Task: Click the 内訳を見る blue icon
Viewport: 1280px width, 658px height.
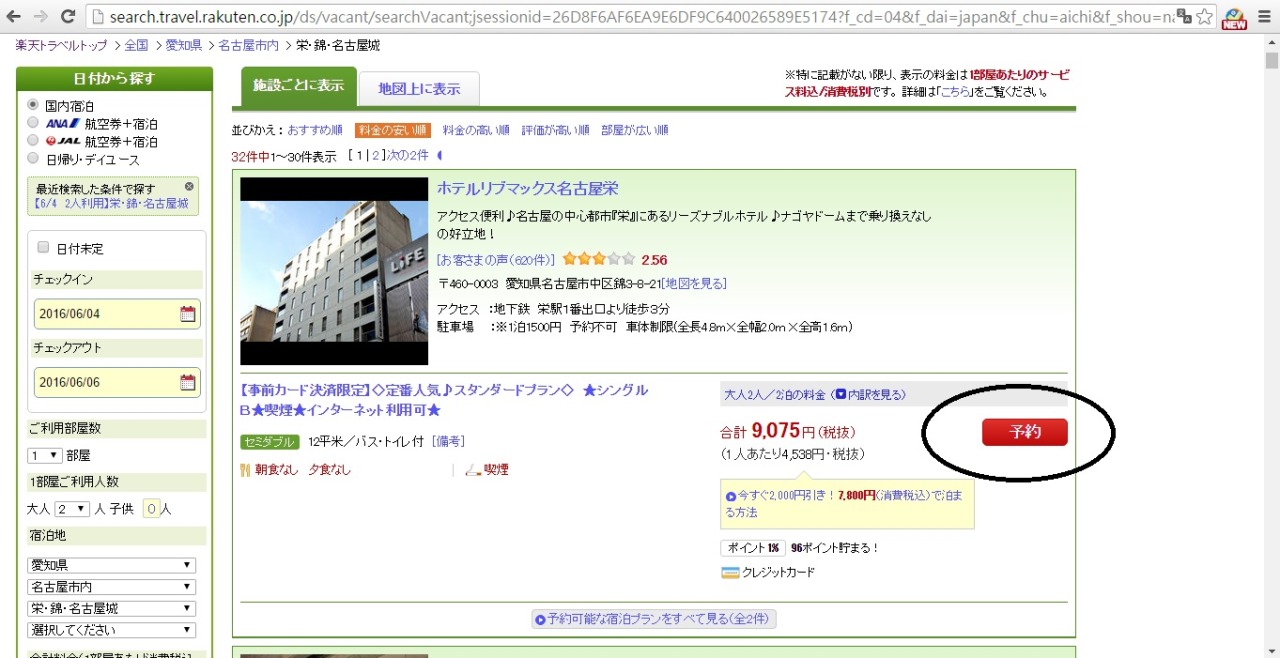Action: 841,395
